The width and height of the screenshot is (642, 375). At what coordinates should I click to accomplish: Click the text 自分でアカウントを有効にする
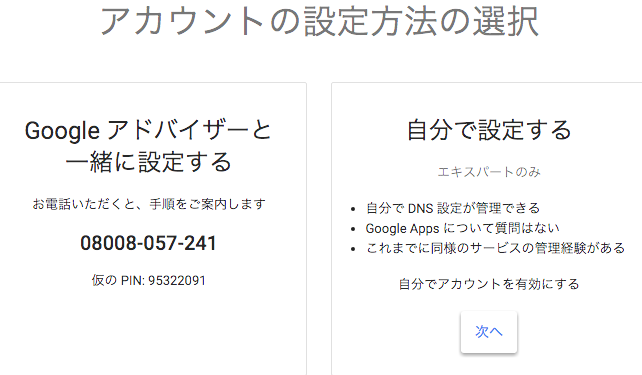pyautogui.click(x=489, y=284)
